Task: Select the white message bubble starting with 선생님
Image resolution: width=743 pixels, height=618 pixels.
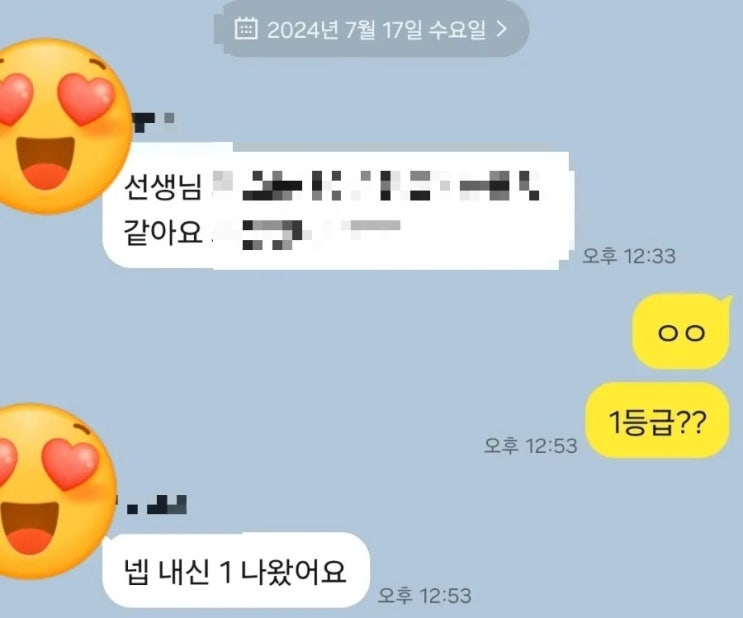Action: tap(337, 209)
